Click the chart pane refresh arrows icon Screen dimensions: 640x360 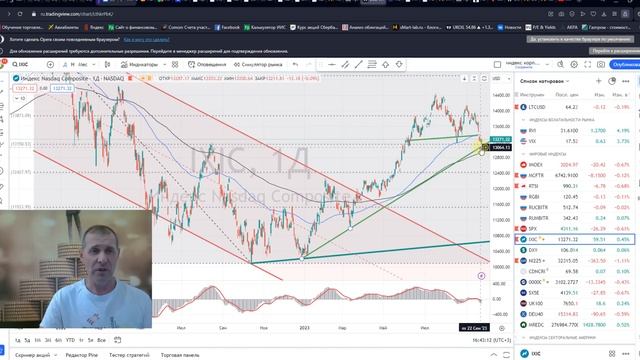click(x=484, y=78)
